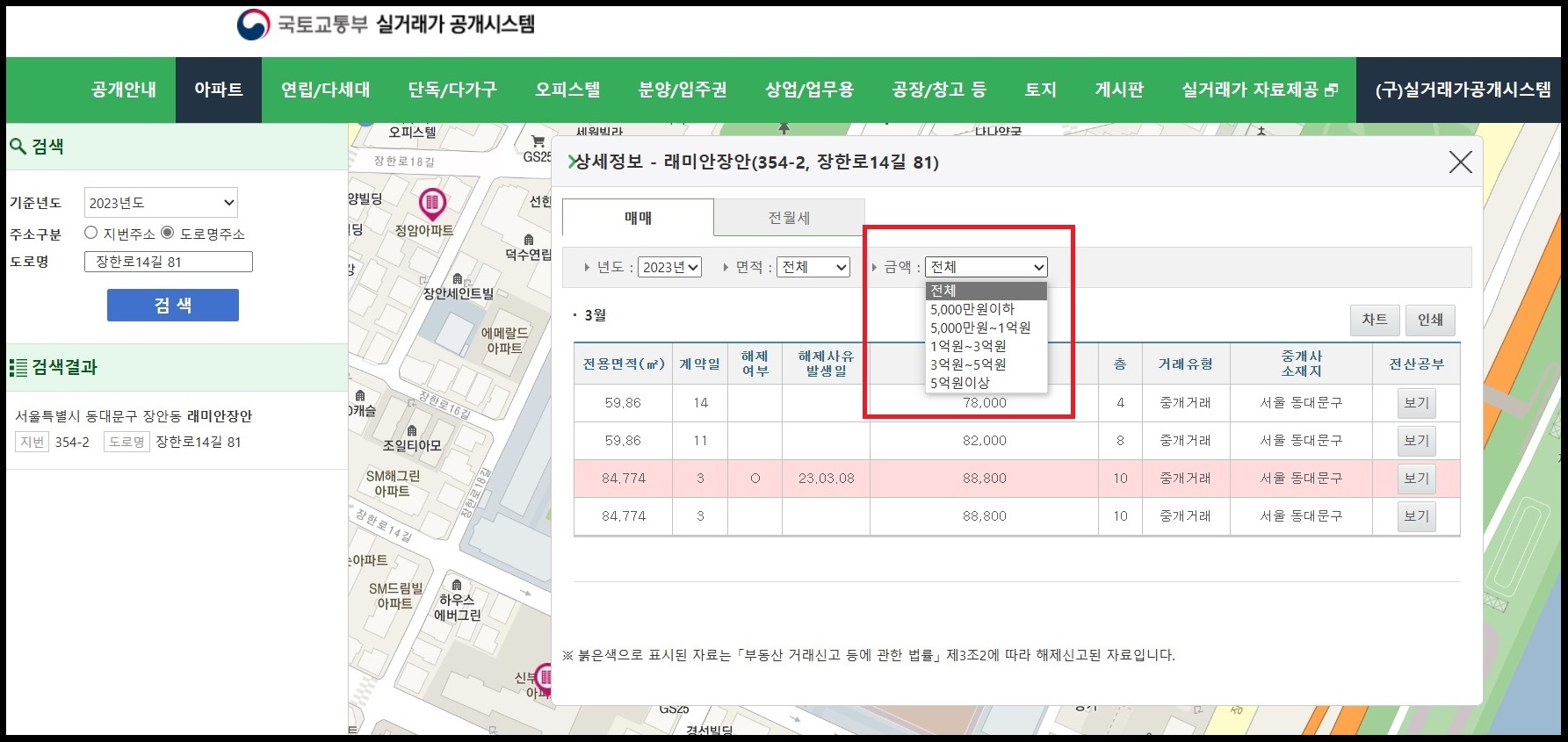1568x742 pixels.
Task: Click the 국토교통부 logo emblem
Action: pyautogui.click(x=254, y=25)
